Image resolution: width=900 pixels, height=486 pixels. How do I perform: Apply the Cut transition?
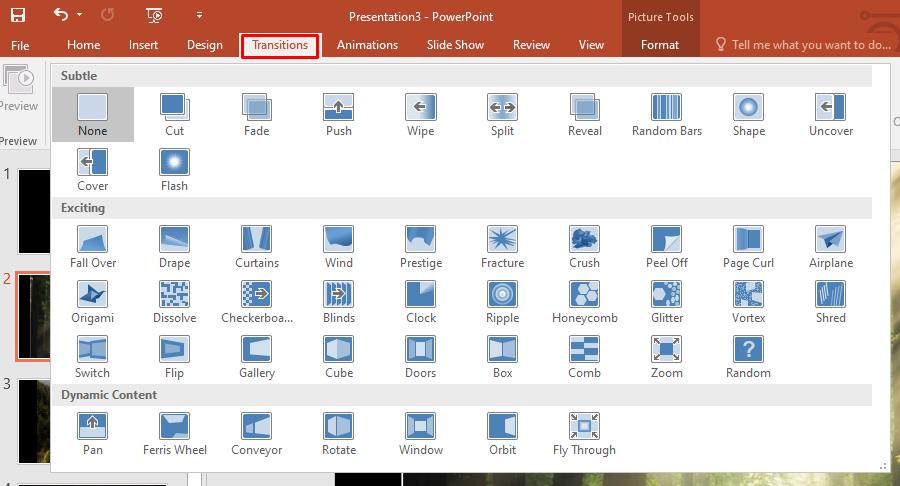(x=174, y=115)
